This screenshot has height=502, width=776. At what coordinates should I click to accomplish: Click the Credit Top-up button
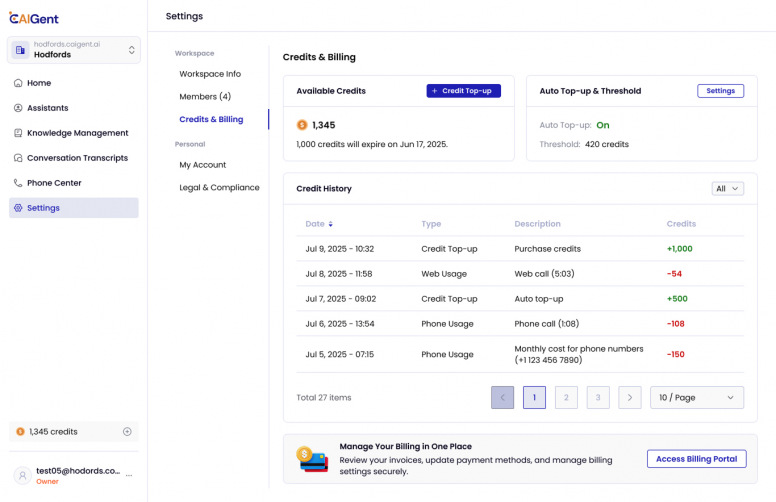click(463, 91)
